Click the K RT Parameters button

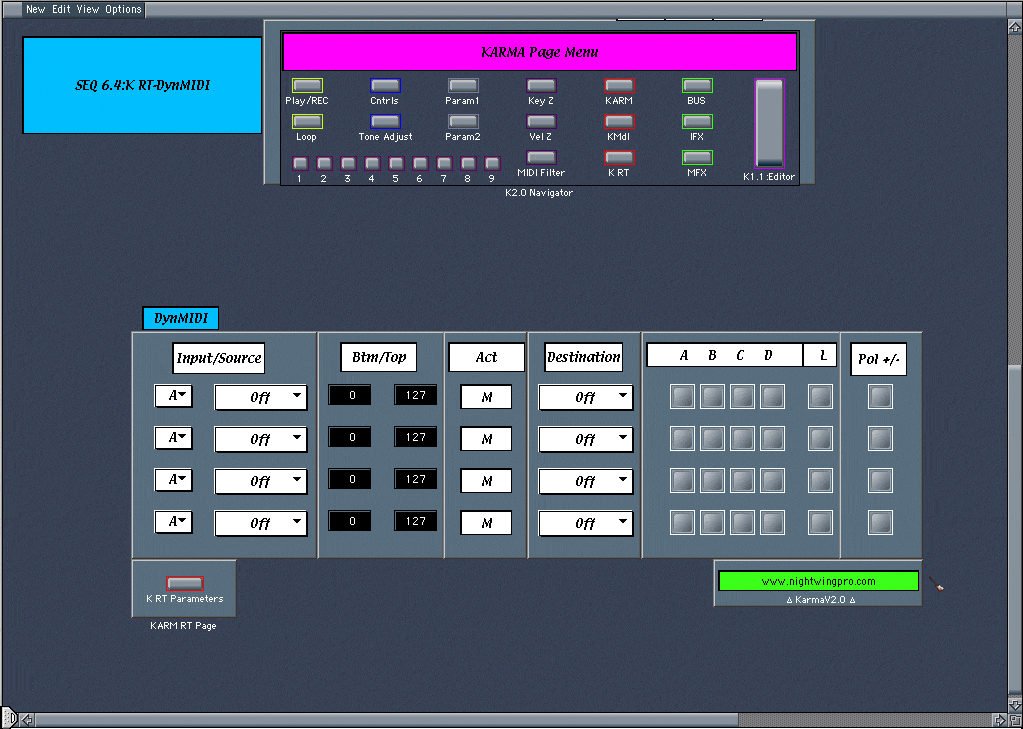click(184, 583)
